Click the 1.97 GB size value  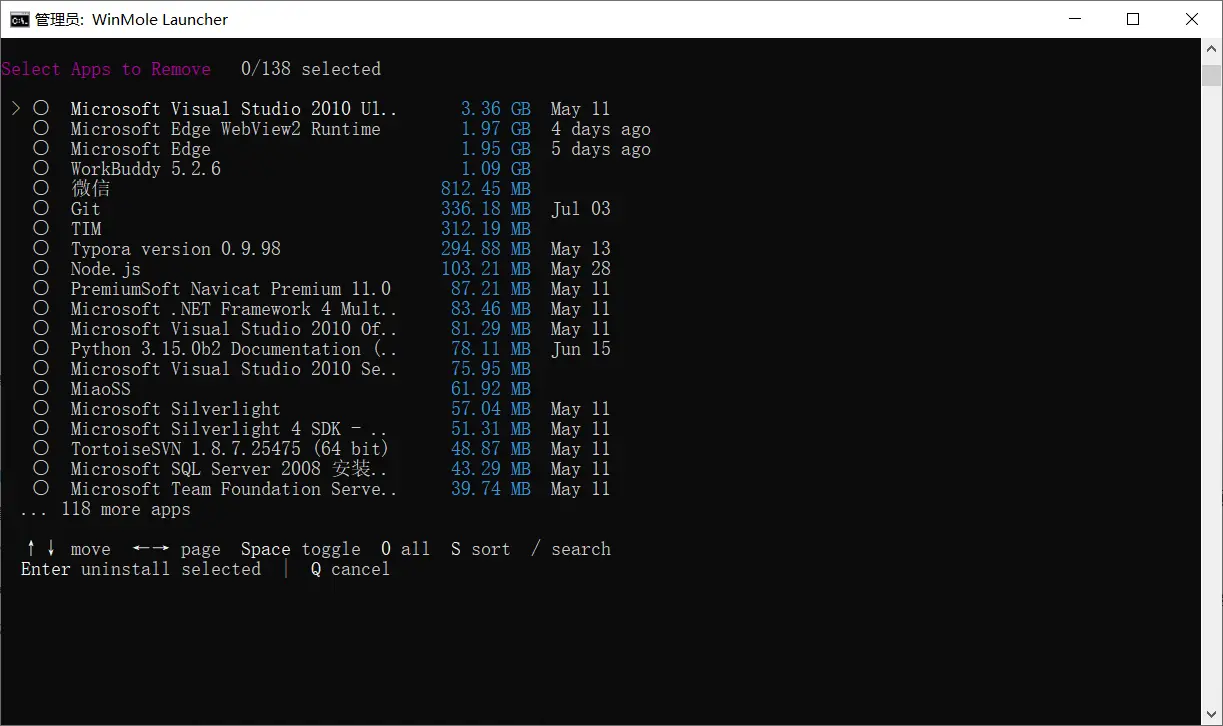[496, 129]
